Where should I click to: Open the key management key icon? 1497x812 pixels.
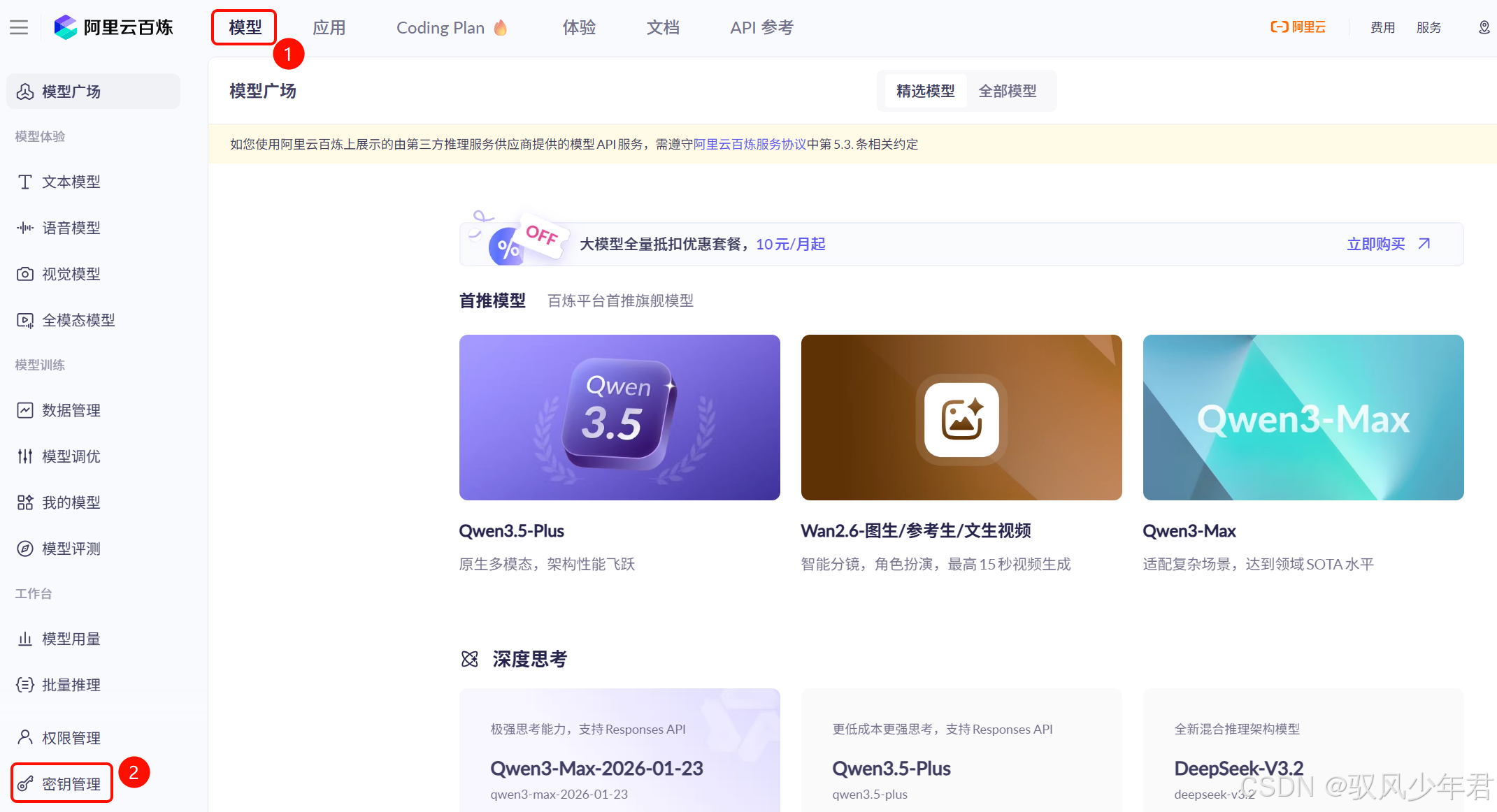[x=25, y=784]
